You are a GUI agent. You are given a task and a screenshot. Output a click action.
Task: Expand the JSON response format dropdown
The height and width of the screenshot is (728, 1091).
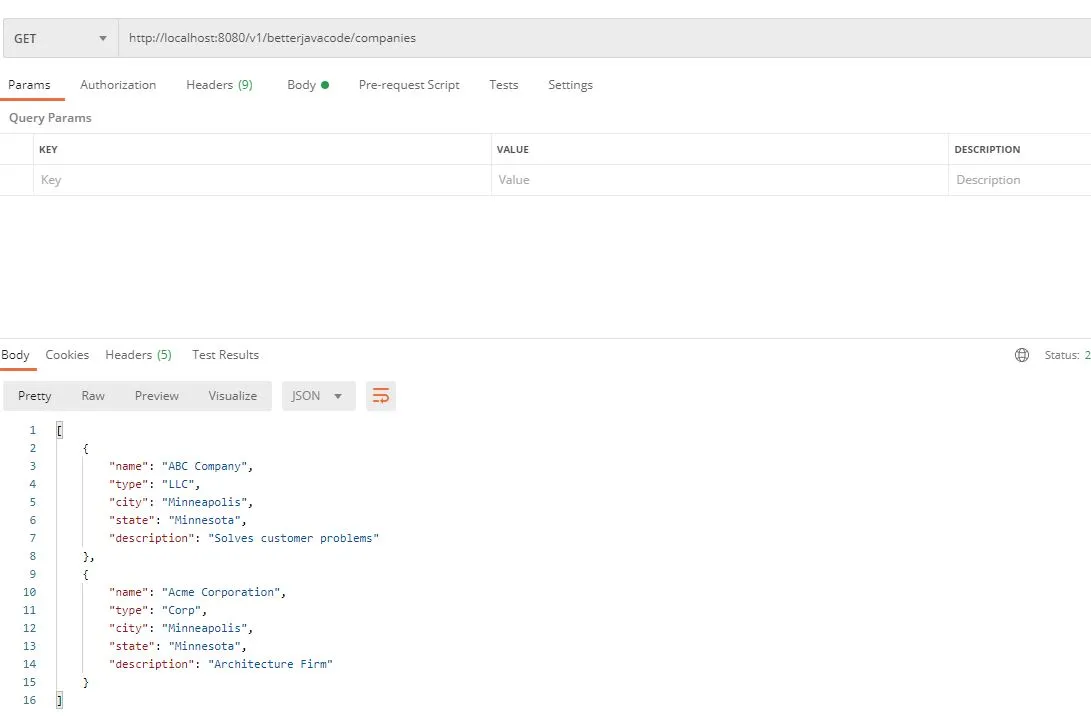click(x=317, y=396)
